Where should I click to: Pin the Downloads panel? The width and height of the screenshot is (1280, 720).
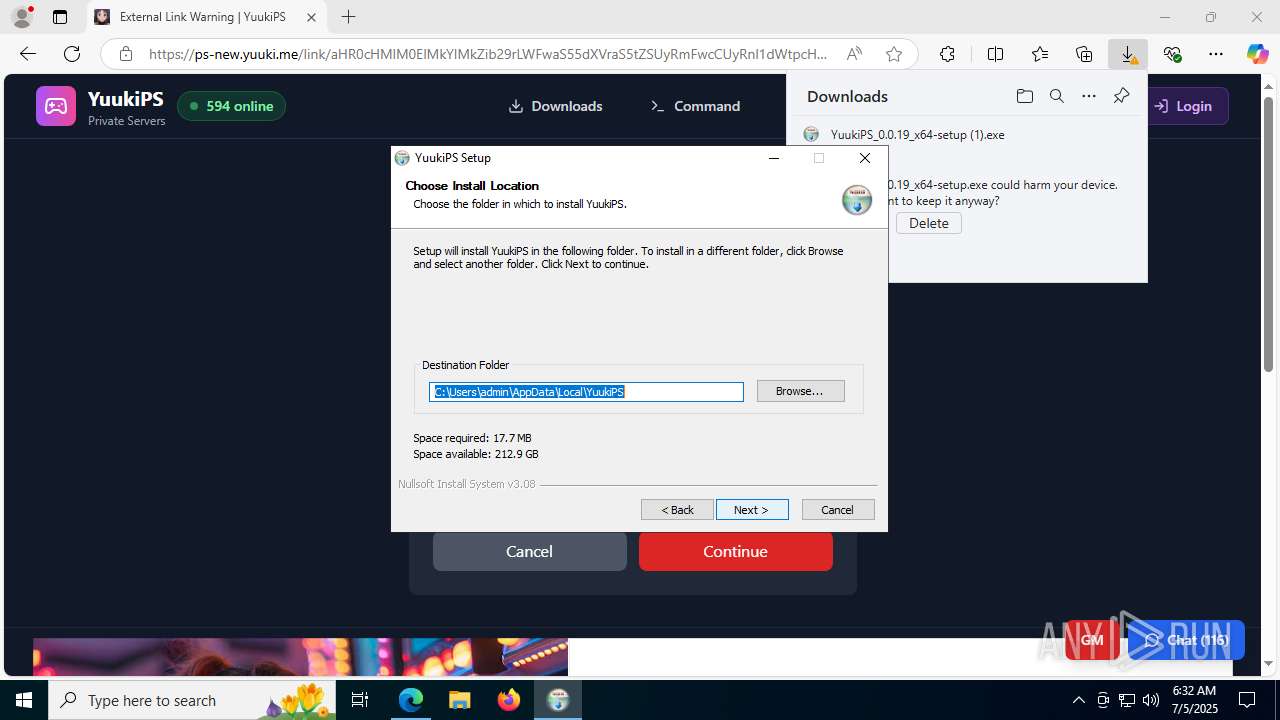(x=1121, y=96)
